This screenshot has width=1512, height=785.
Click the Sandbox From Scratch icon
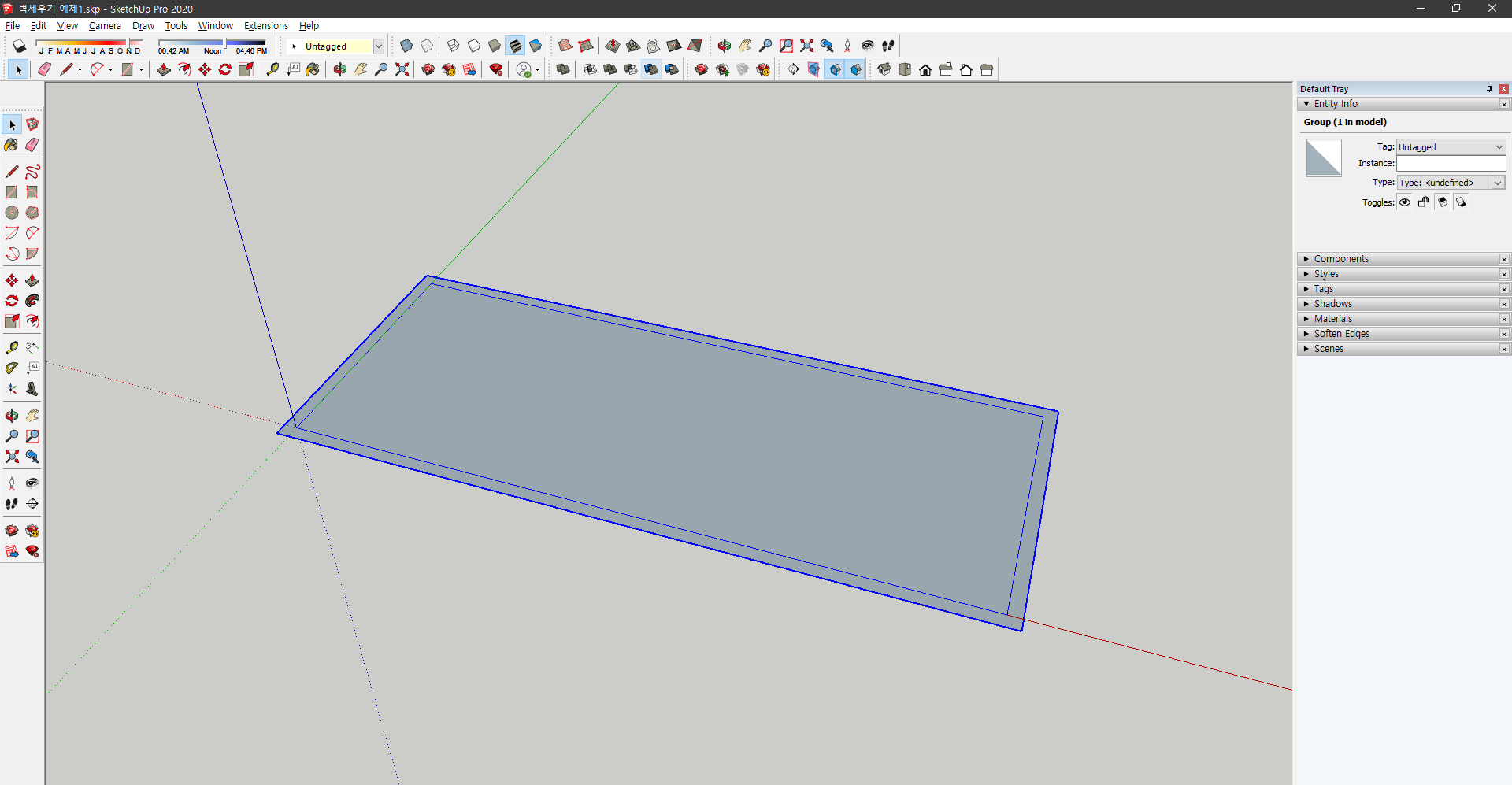586,46
